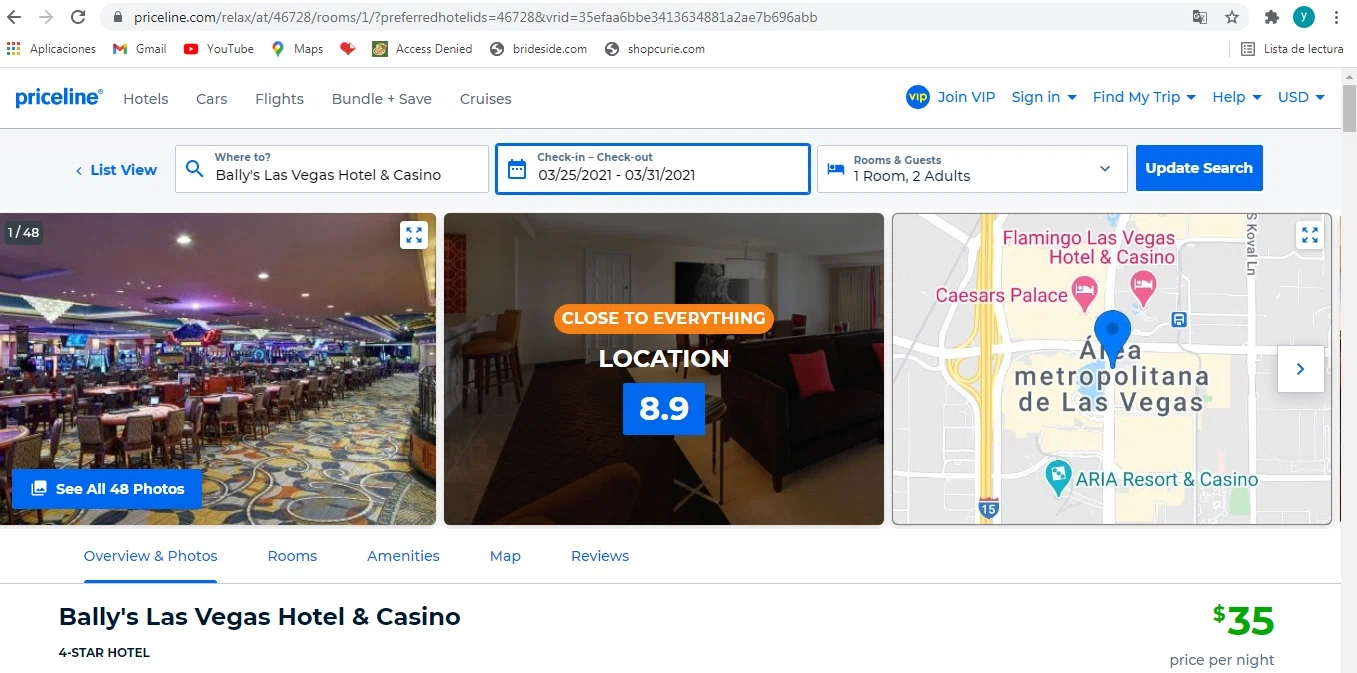Expand casino photo to fullscreen
1357x673 pixels.
[414, 235]
